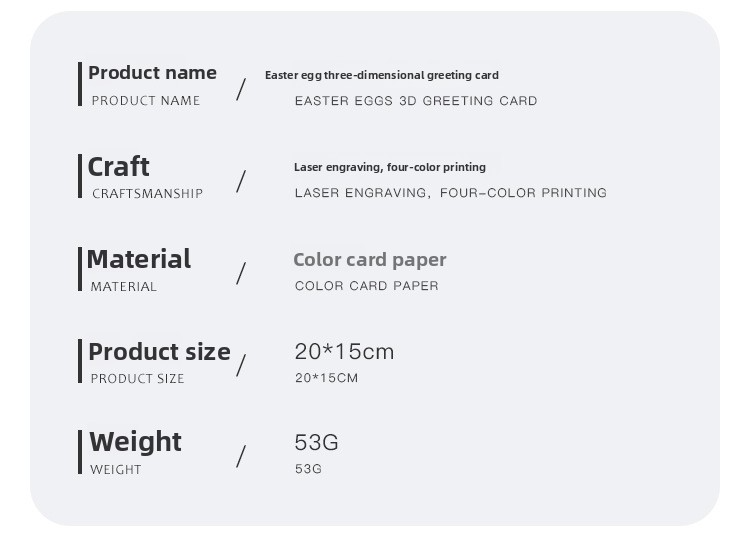Click the Laser engraving, four-color printing text
The image size is (750, 542).
(390, 167)
